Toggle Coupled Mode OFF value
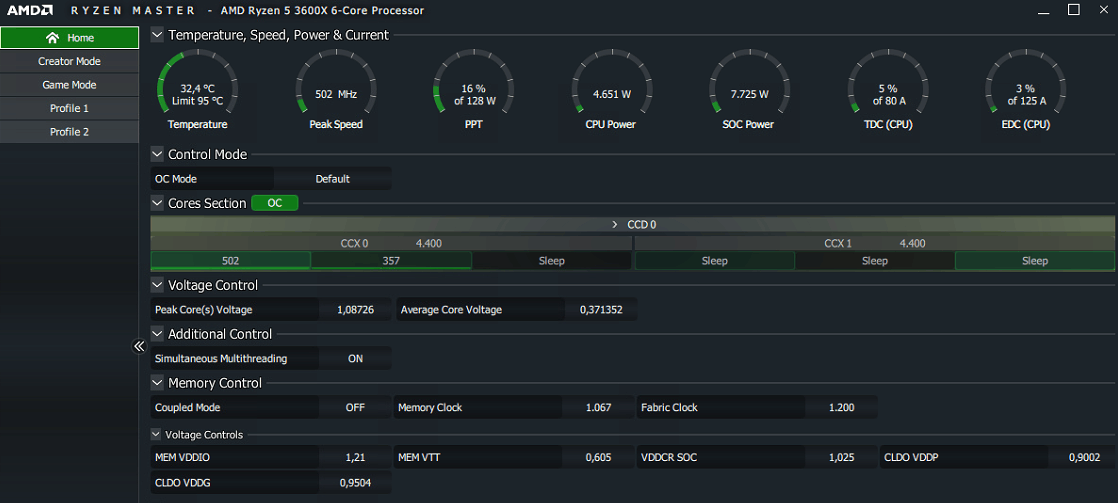The image size is (1118, 503). point(355,407)
